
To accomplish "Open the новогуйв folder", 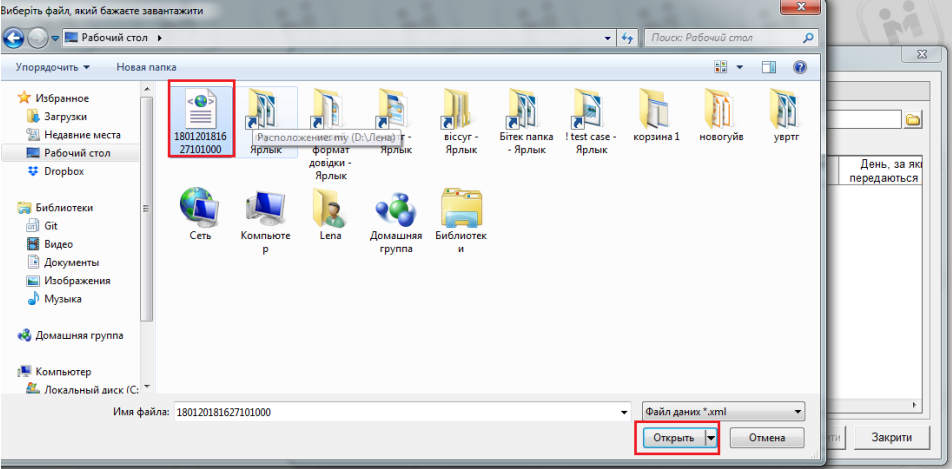I will pyautogui.click(x=722, y=109).
